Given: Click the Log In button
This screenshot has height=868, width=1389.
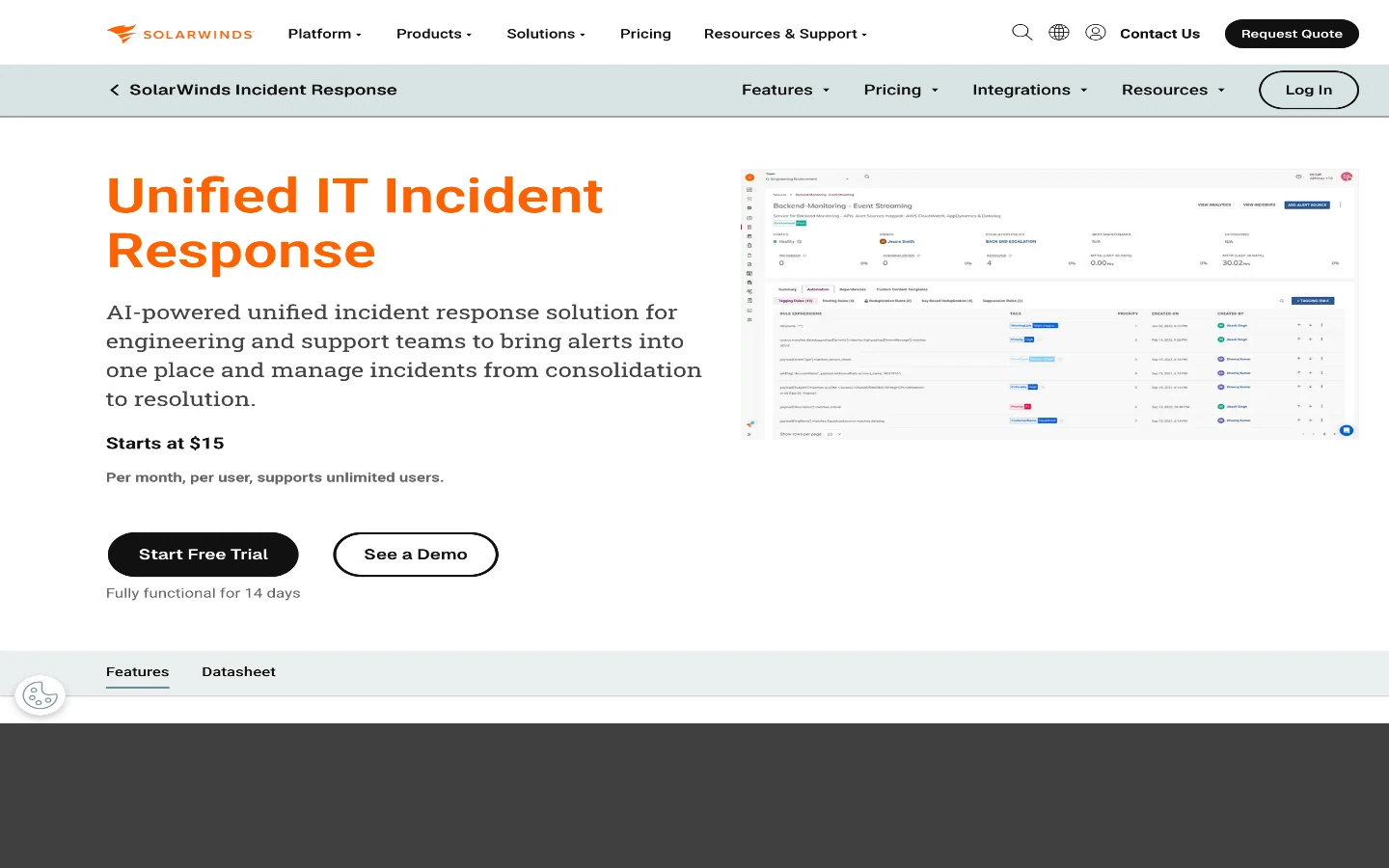Looking at the screenshot, I should 1308,90.
